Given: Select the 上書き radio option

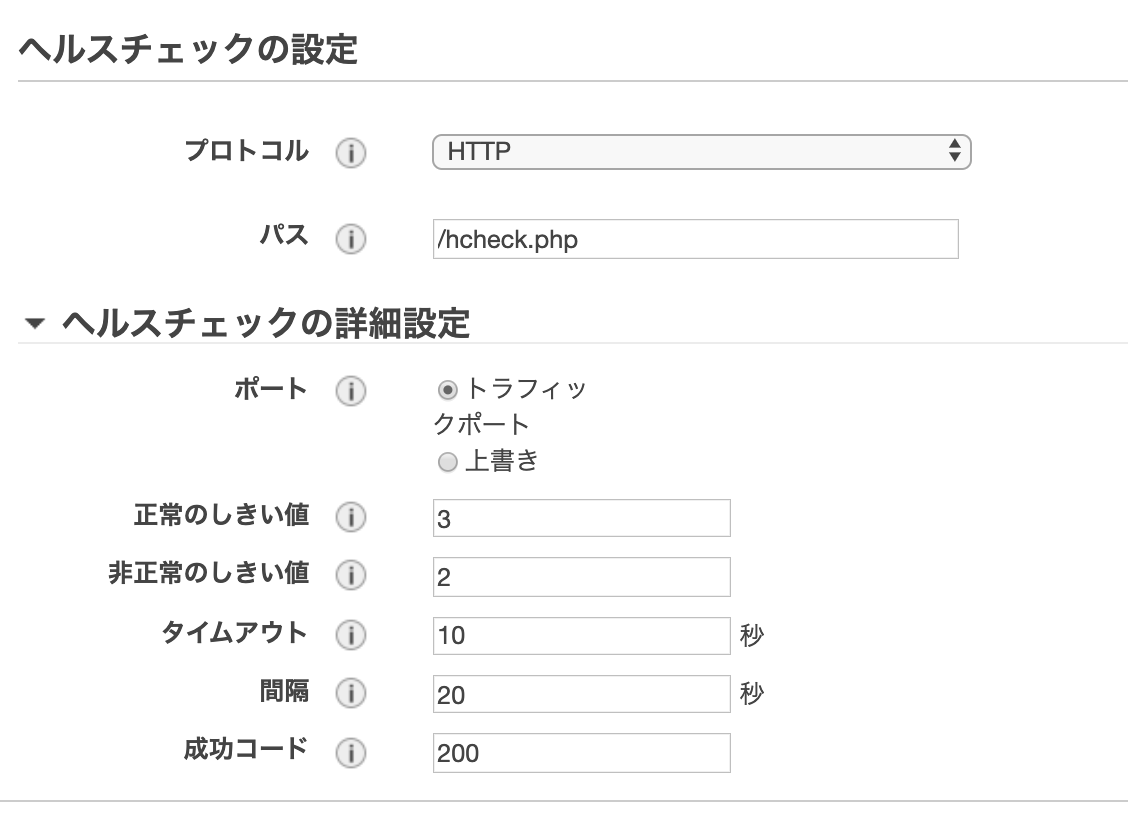Looking at the screenshot, I should [x=447, y=462].
